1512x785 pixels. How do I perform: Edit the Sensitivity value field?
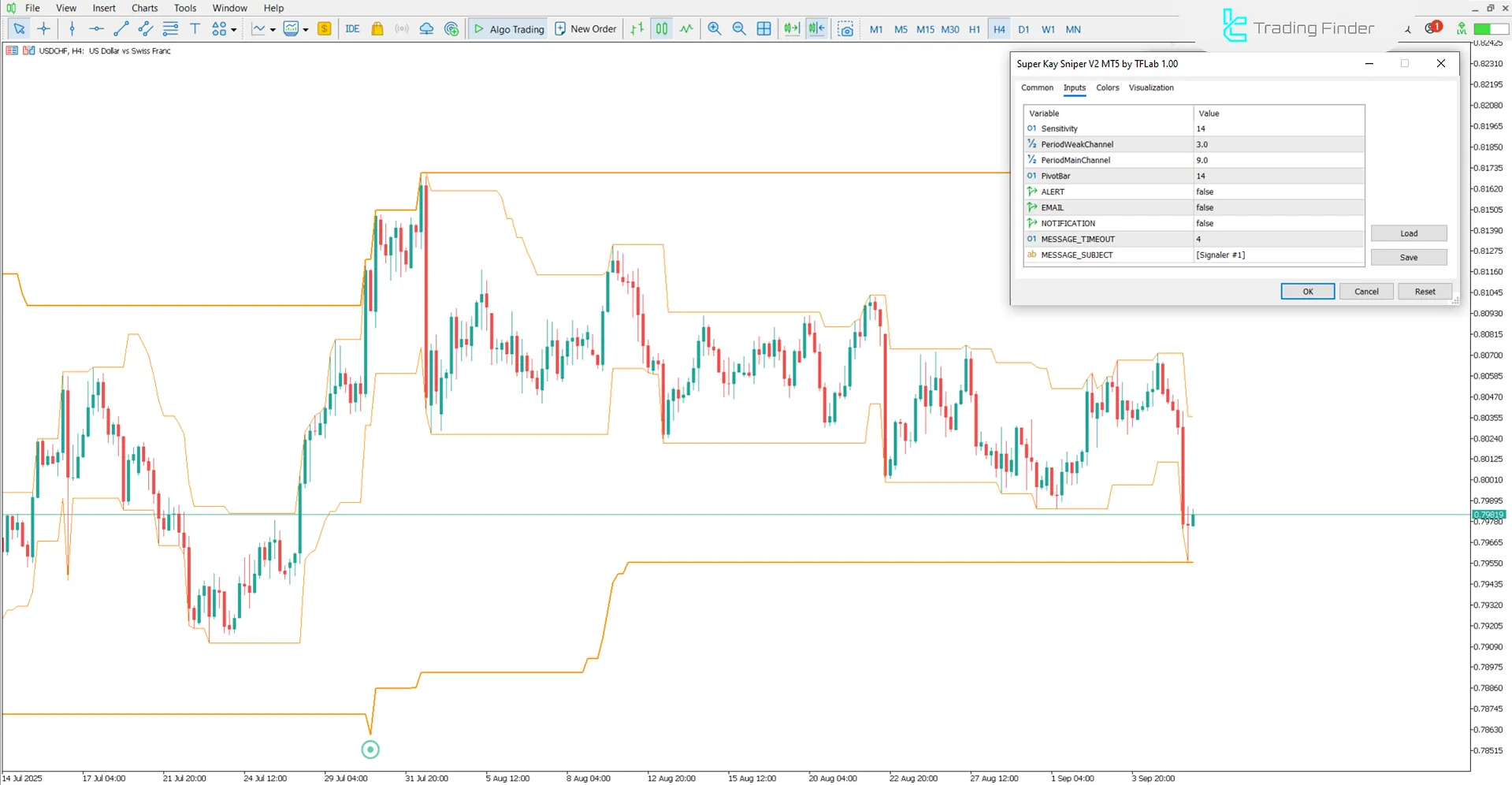point(1277,128)
